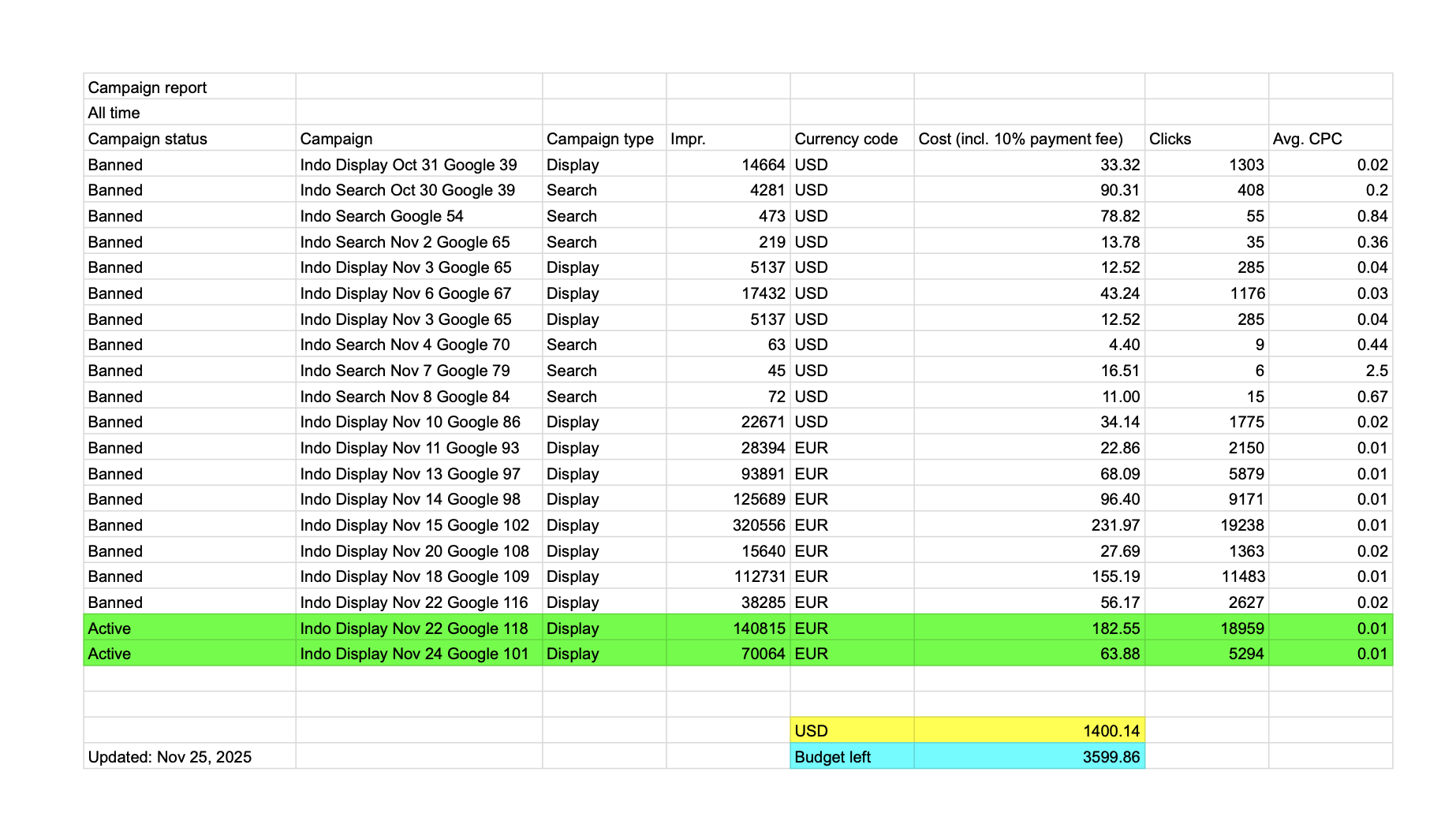The width and height of the screenshot is (1456, 839).
Task: Select the 'Currency code' header cell
Action: point(852,139)
